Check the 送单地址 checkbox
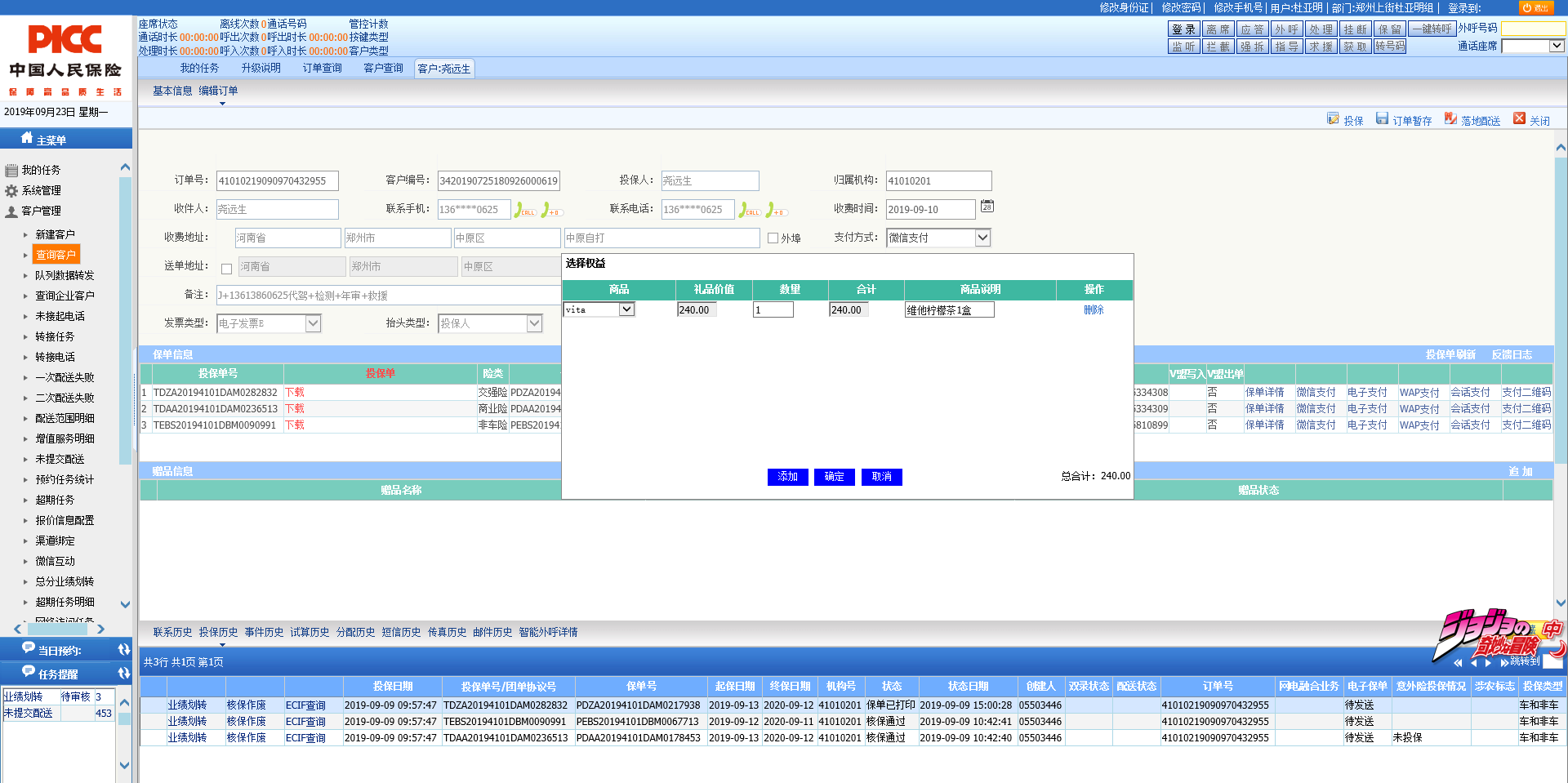The image size is (1568, 783). coord(227,269)
